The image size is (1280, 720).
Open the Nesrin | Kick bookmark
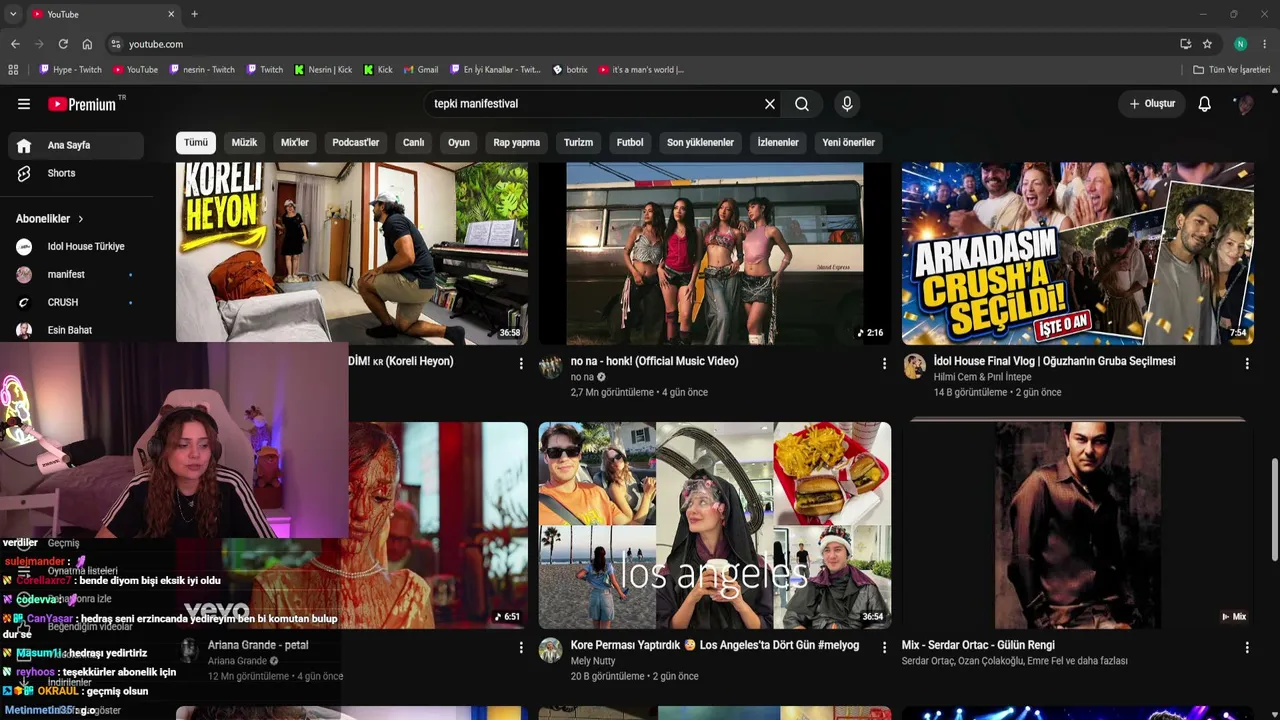click(323, 70)
